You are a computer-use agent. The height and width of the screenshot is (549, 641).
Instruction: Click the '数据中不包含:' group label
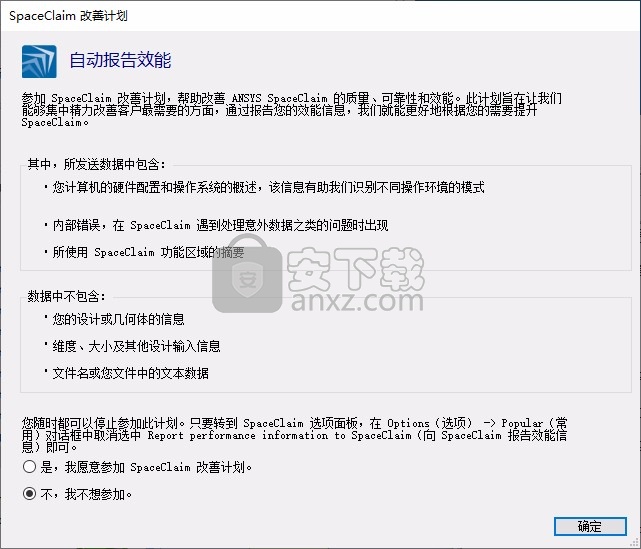coord(66,296)
